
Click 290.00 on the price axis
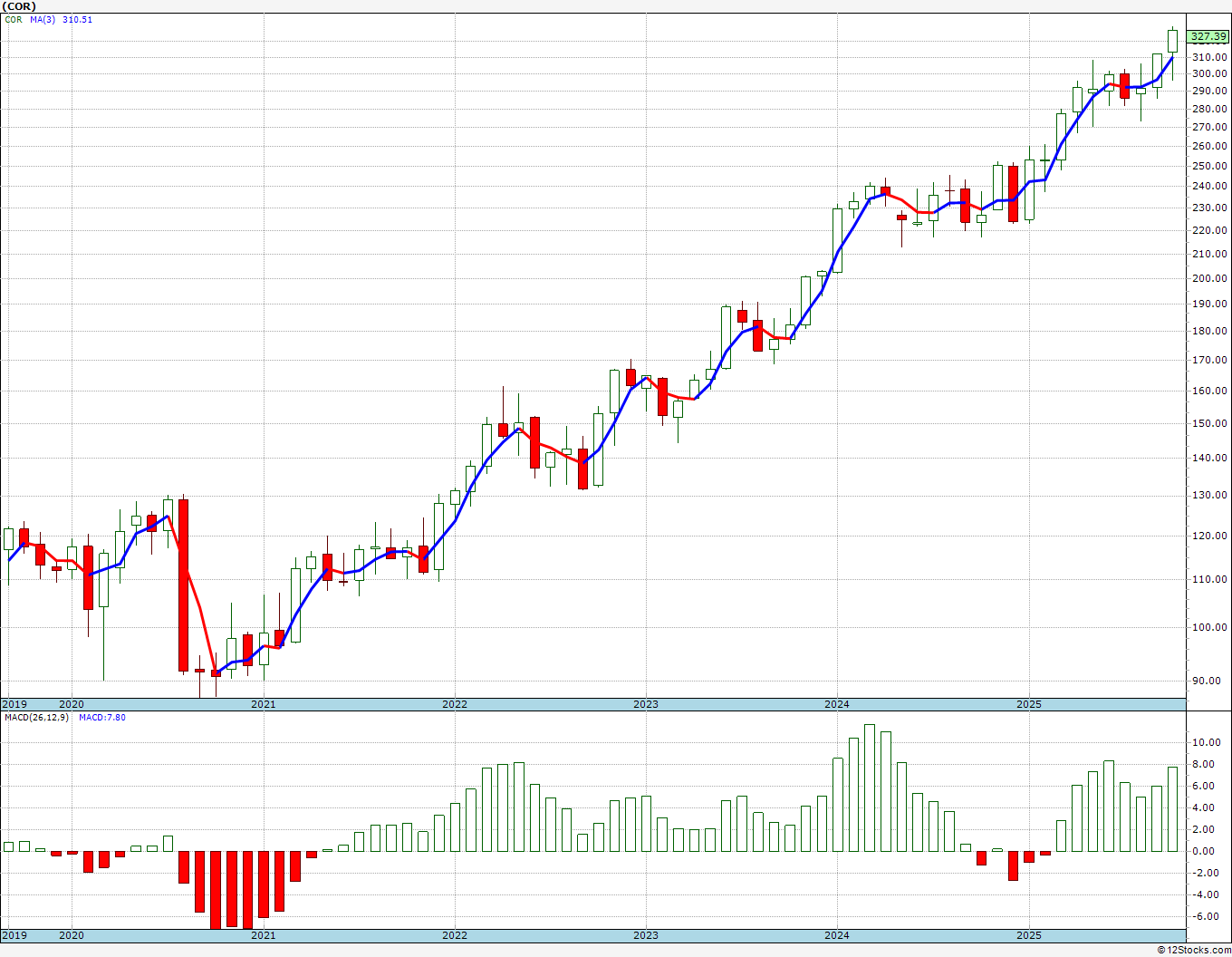pos(1209,92)
